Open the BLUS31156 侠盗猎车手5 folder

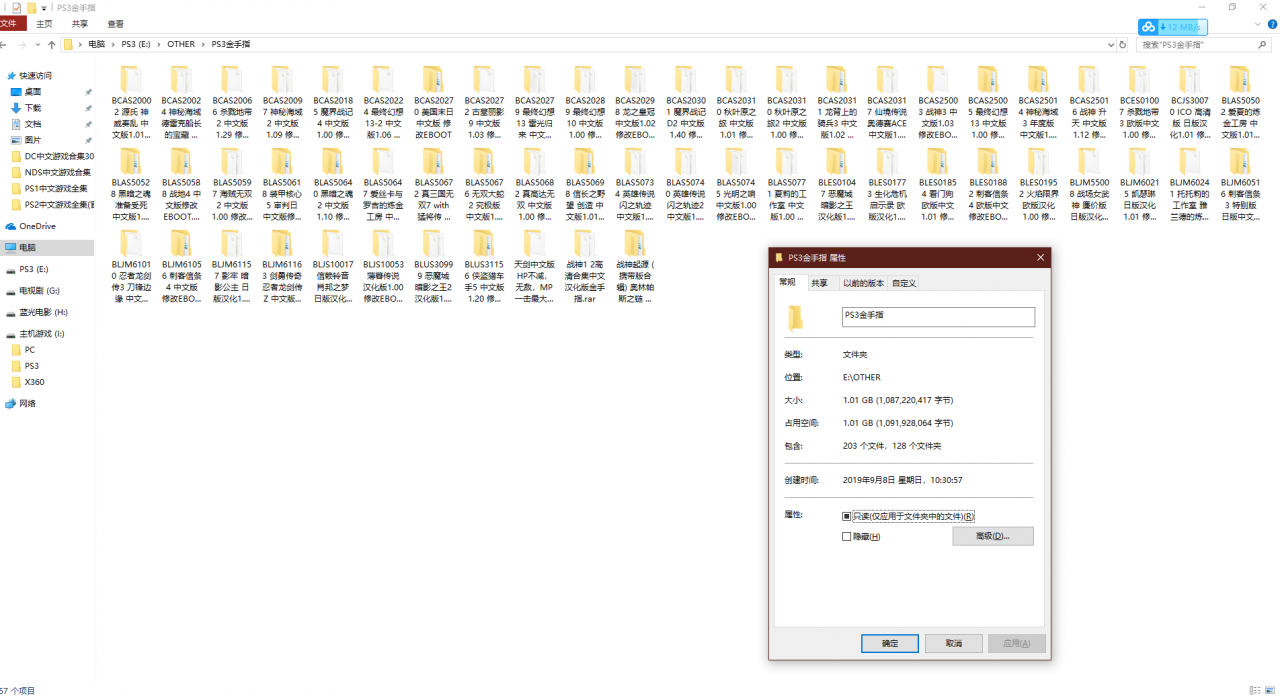(483, 267)
